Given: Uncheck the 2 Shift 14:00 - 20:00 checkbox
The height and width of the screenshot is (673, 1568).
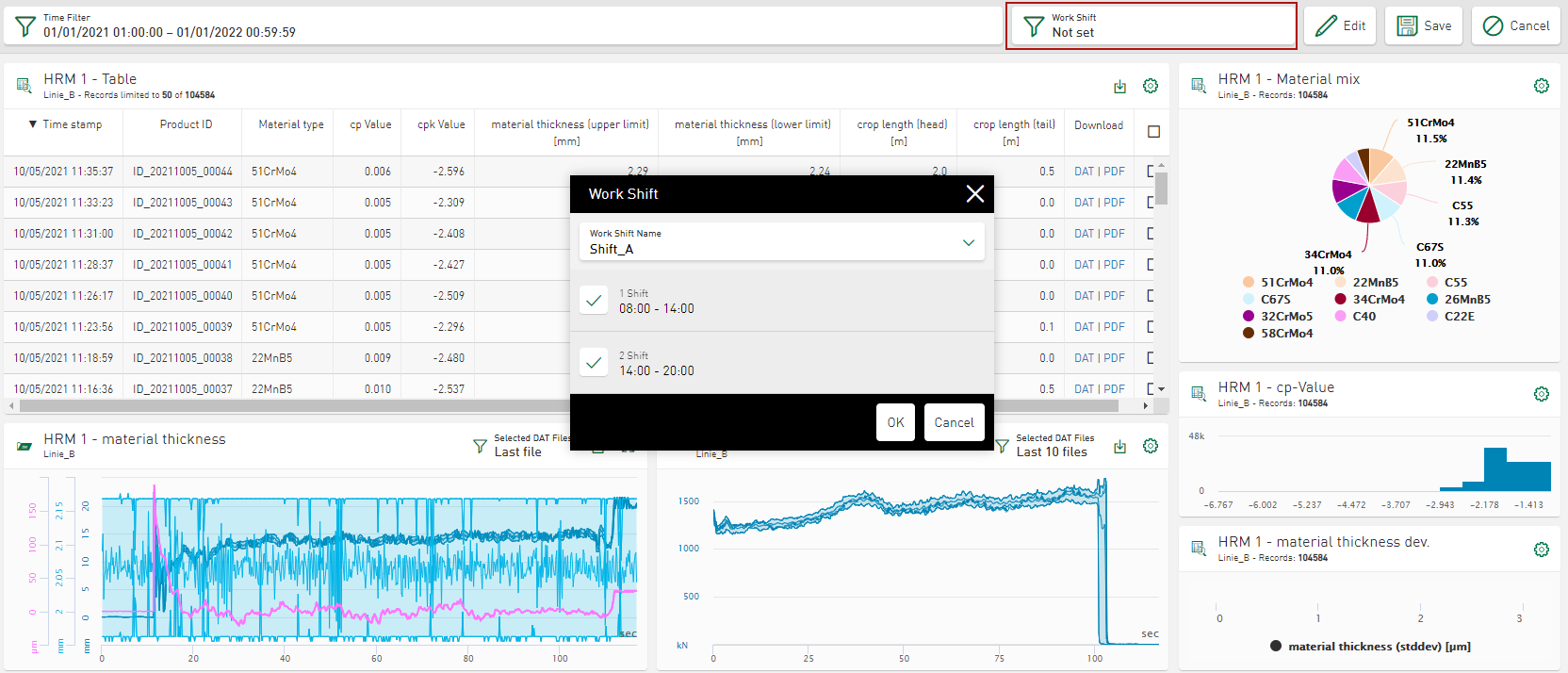Looking at the screenshot, I should click(x=594, y=363).
